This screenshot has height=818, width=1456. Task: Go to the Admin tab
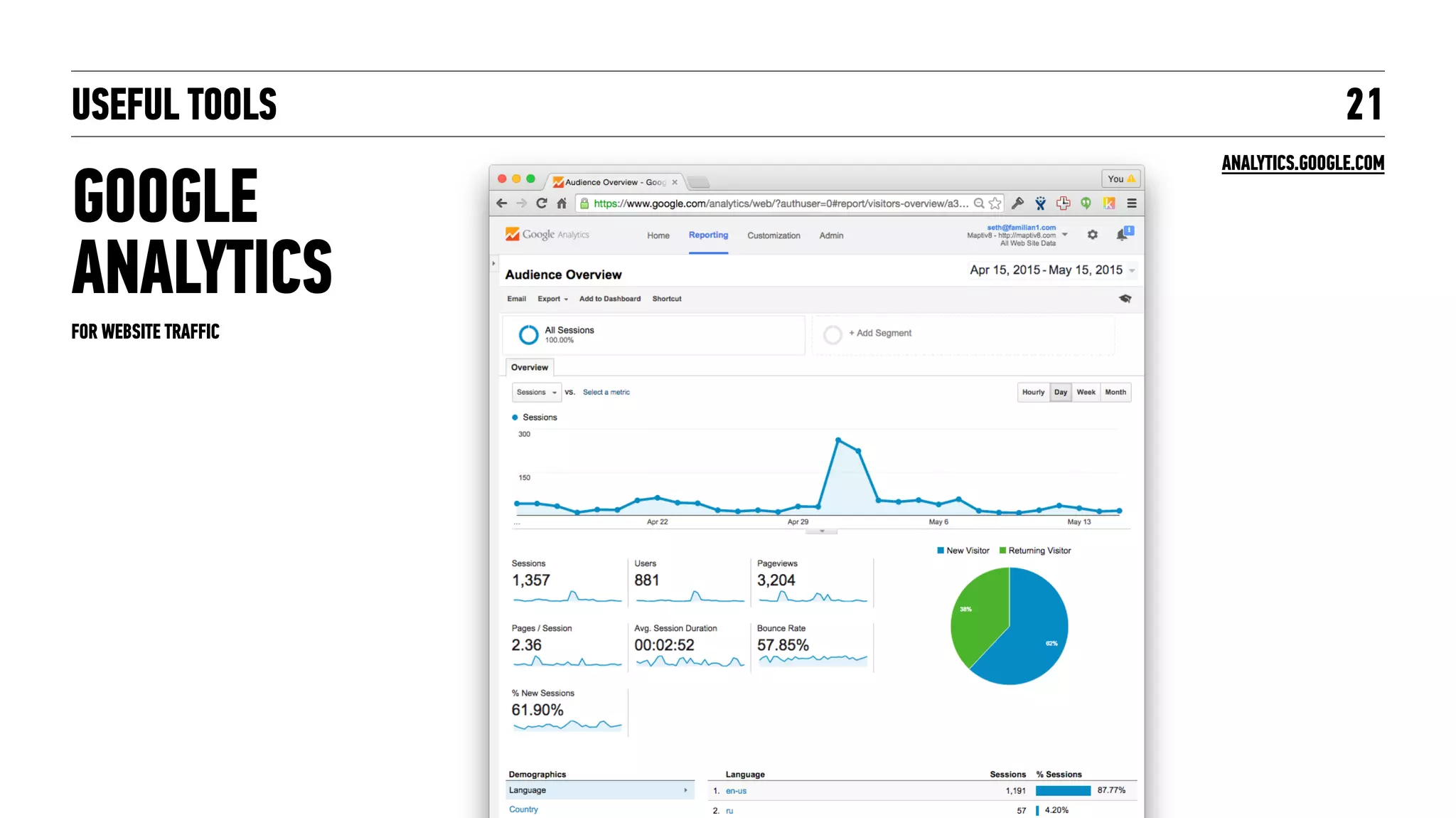tap(831, 235)
